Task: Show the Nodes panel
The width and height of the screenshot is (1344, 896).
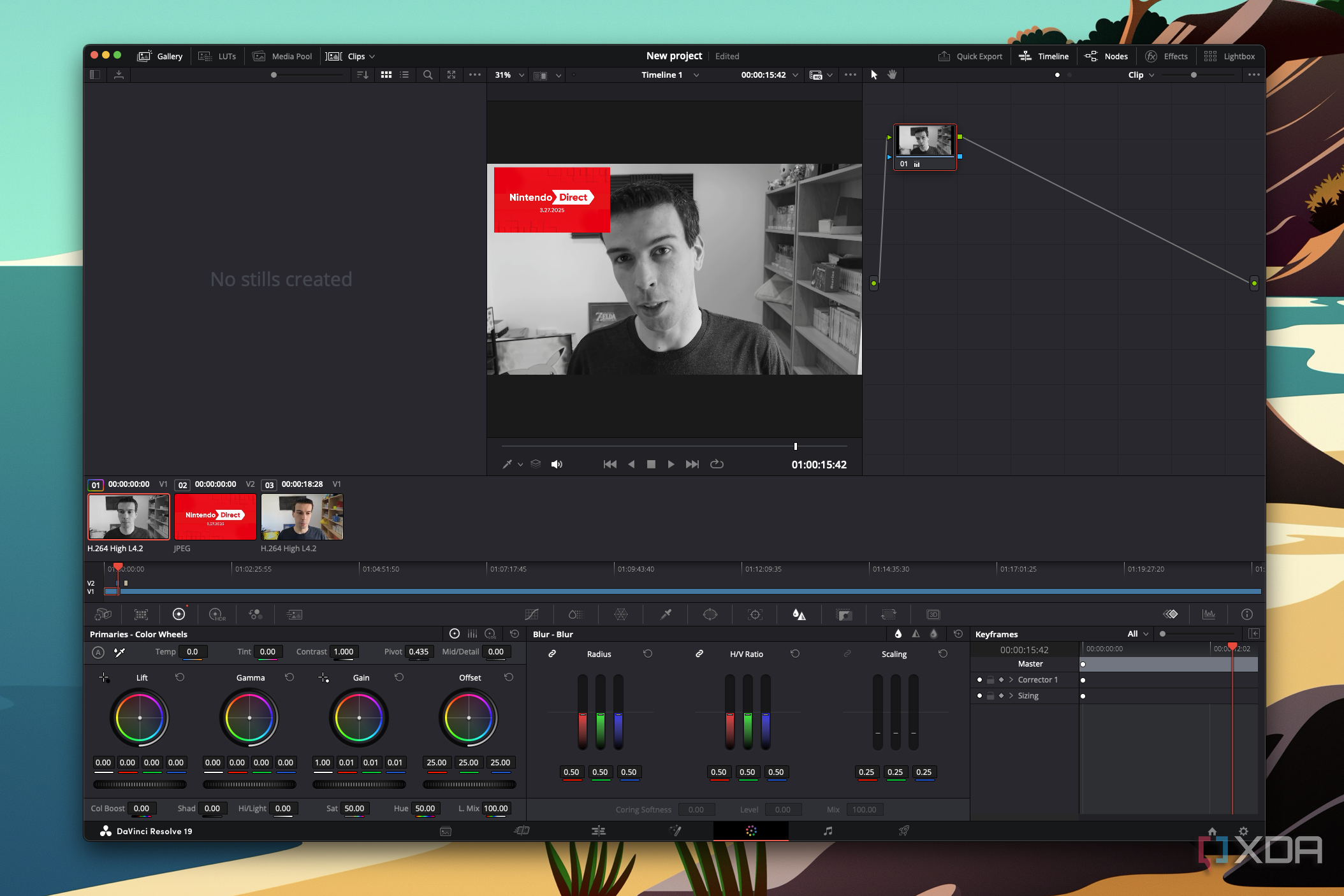Action: click(x=1106, y=56)
